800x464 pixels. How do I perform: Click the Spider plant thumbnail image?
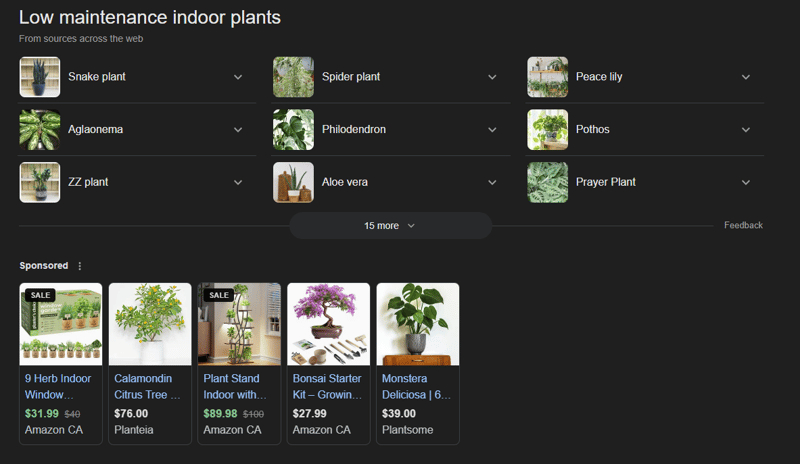[x=293, y=77]
